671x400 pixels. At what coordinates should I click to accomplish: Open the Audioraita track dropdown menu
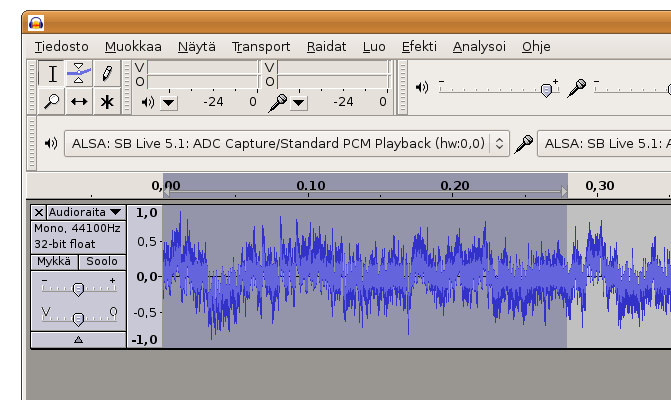pyautogui.click(x=86, y=212)
